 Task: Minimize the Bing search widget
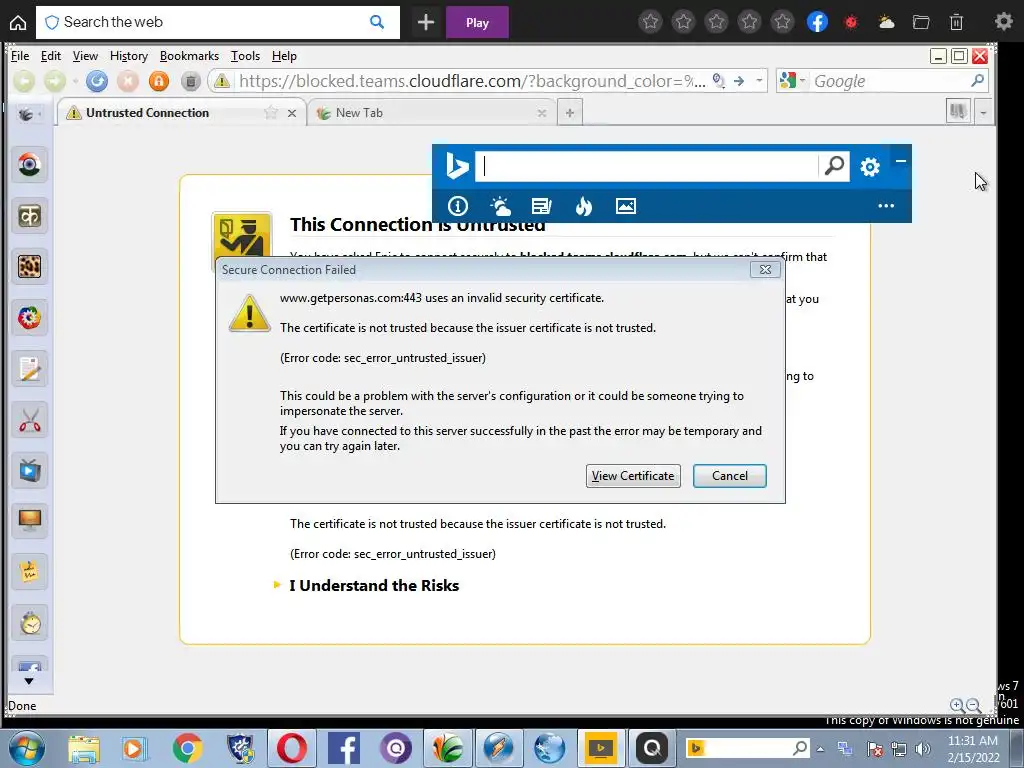coord(901,161)
